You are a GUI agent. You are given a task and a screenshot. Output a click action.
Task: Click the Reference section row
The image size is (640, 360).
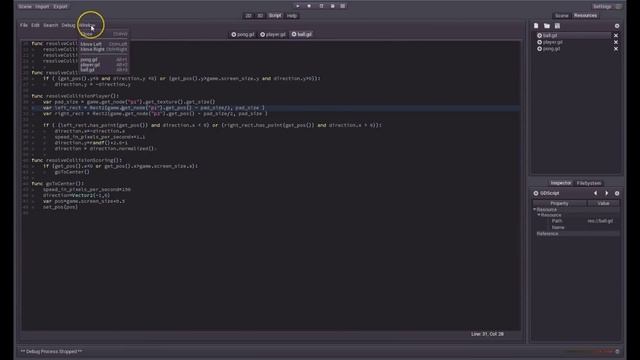click(576, 233)
